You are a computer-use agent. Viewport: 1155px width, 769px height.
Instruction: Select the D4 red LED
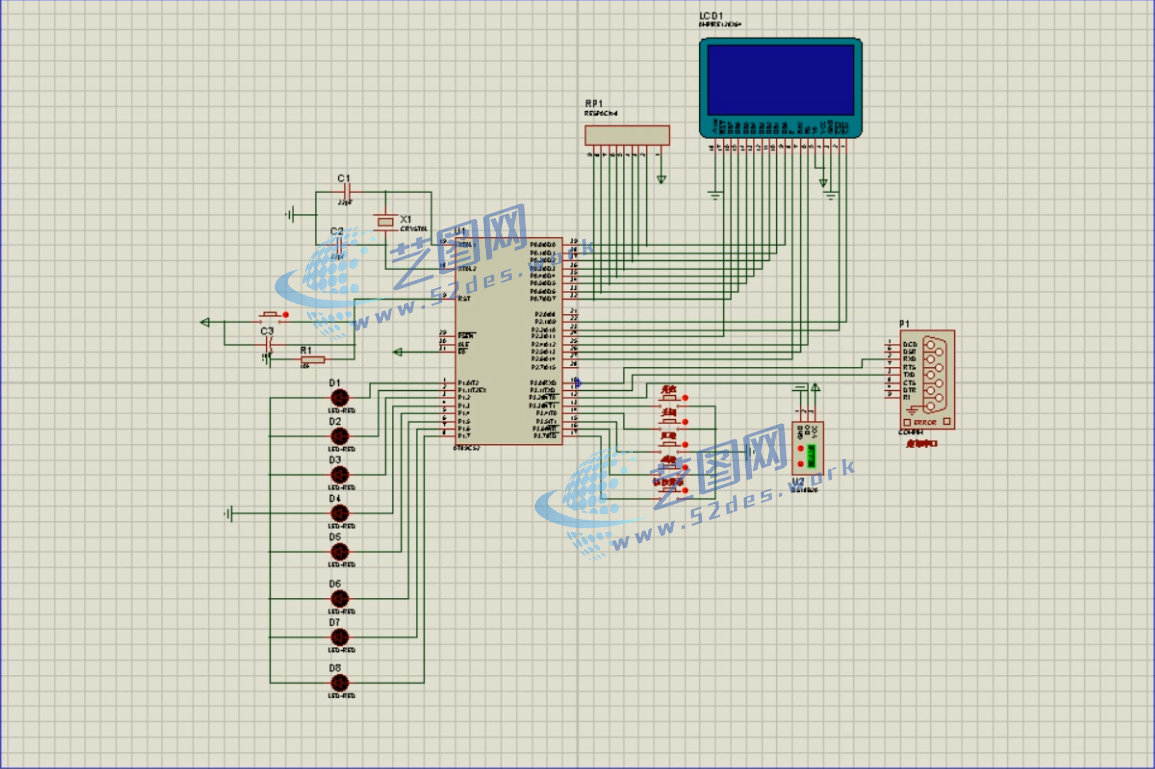click(340, 513)
